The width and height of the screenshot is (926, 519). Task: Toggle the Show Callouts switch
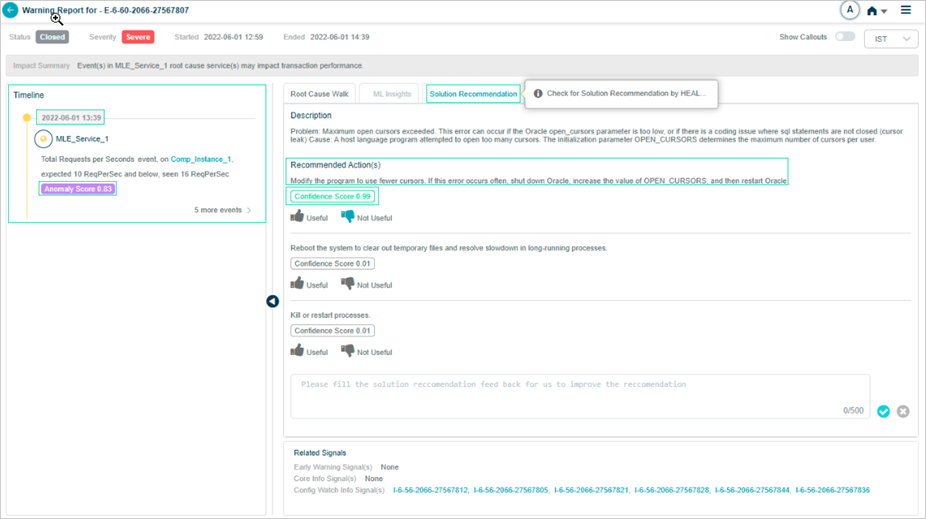click(x=845, y=37)
